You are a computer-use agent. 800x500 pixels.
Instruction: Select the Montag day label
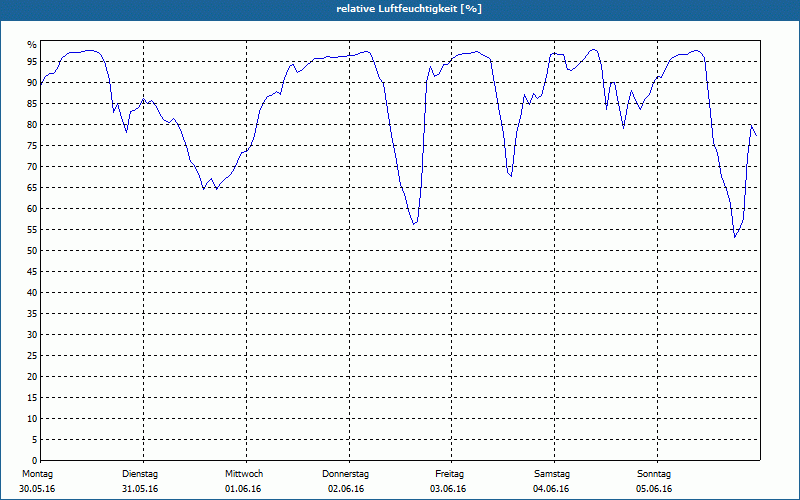(x=37, y=474)
